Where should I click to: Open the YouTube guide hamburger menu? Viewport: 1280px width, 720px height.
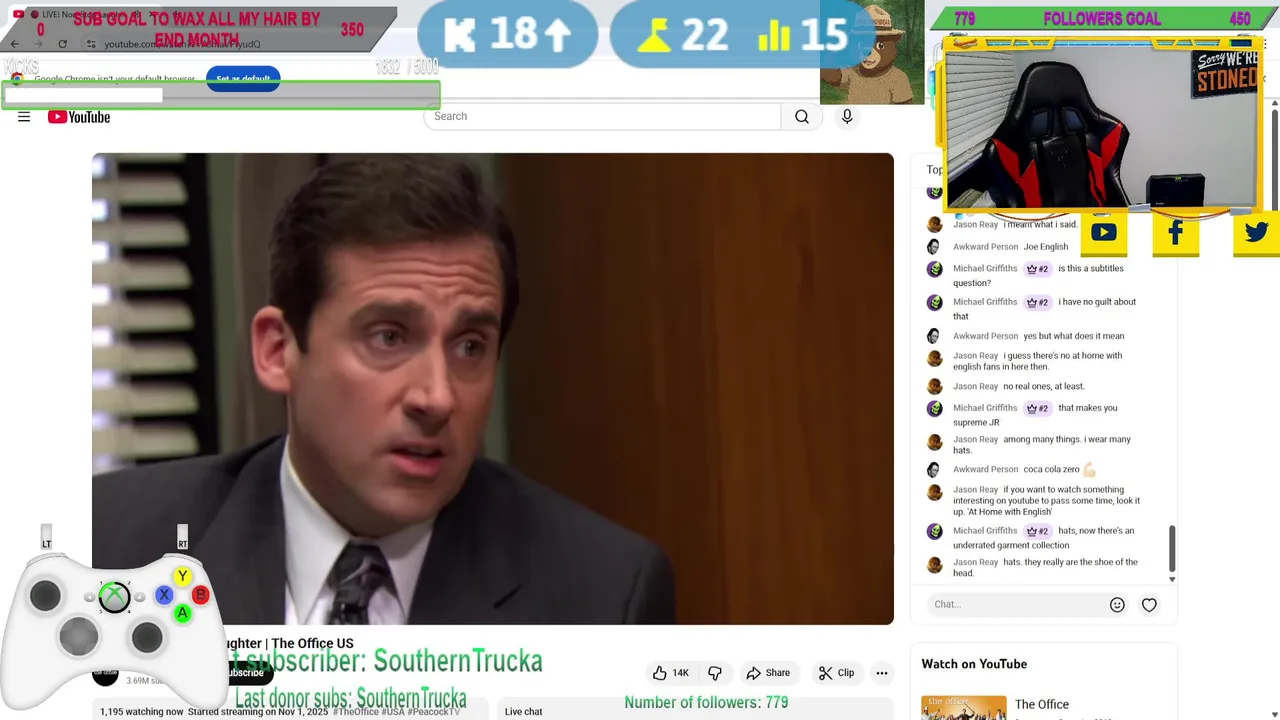point(24,117)
